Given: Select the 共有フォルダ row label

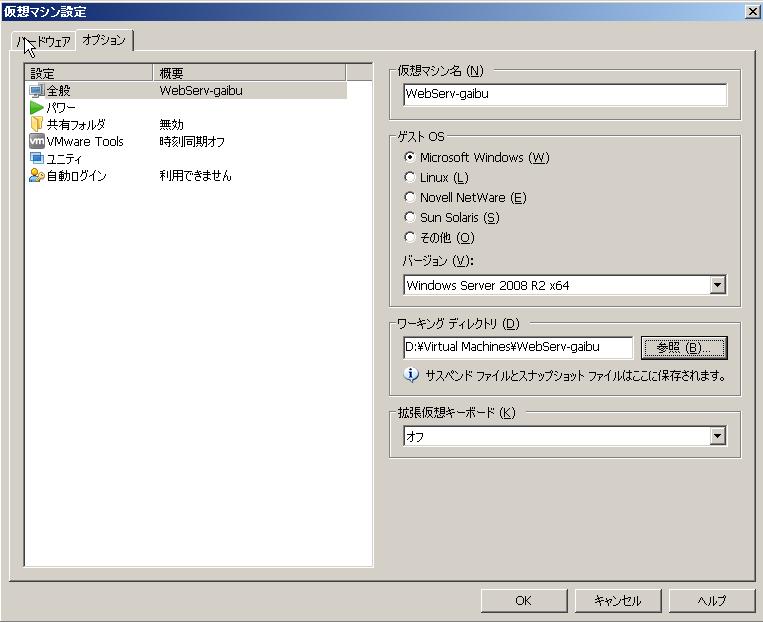Looking at the screenshot, I should click(x=76, y=125).
